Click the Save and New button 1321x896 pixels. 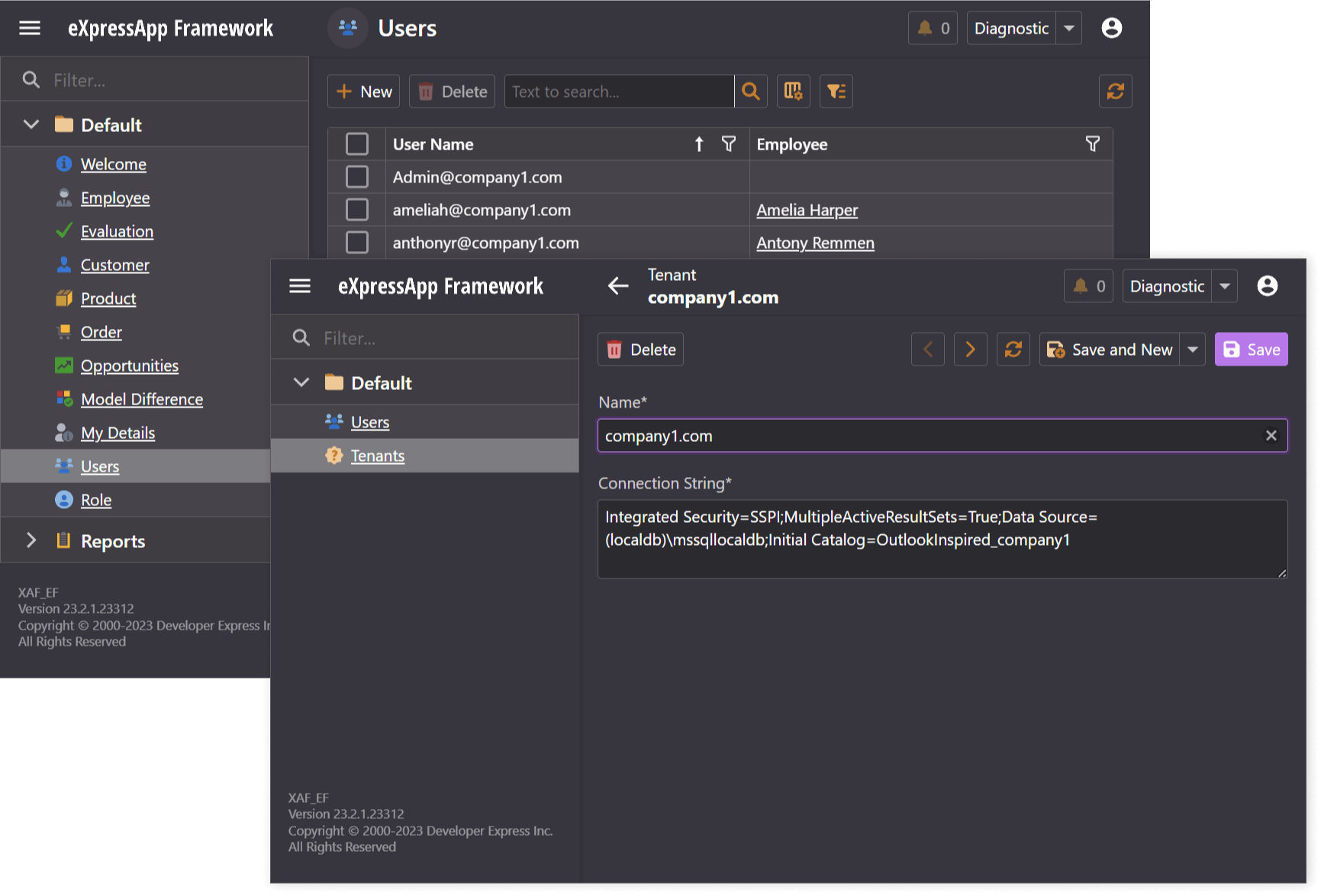(1110, 349)
